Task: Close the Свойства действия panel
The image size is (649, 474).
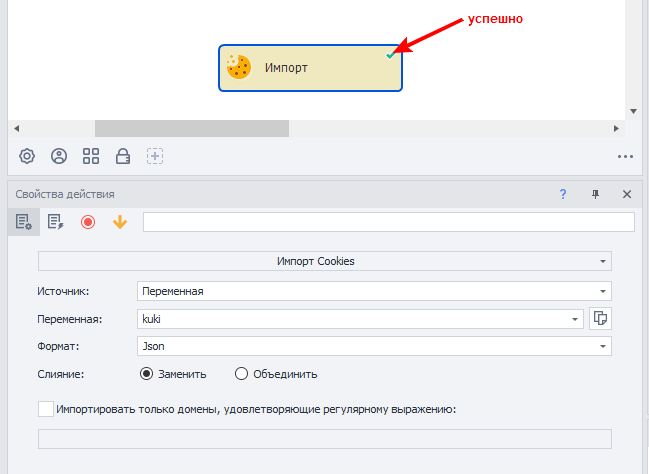Action: point(627,194)
